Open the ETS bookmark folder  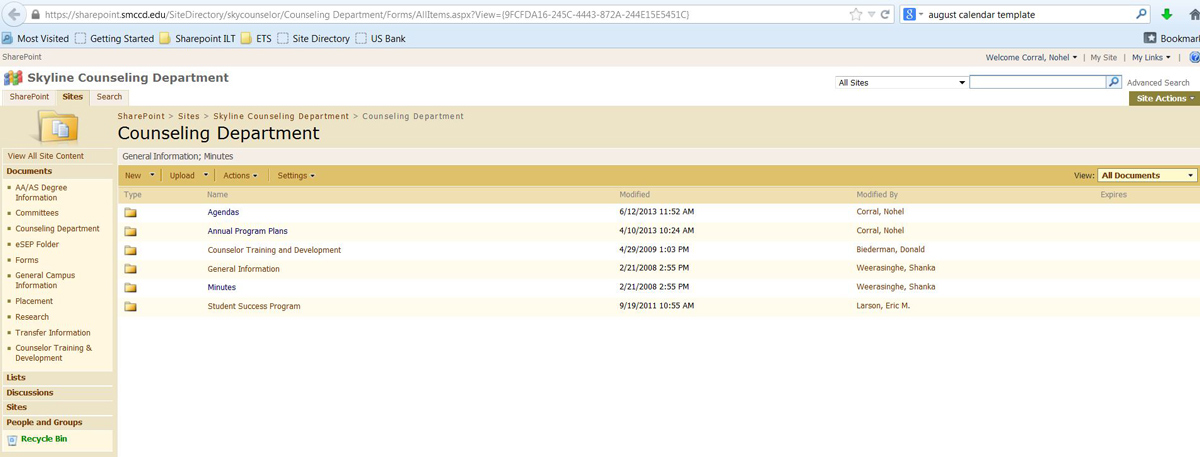(255, 39)
